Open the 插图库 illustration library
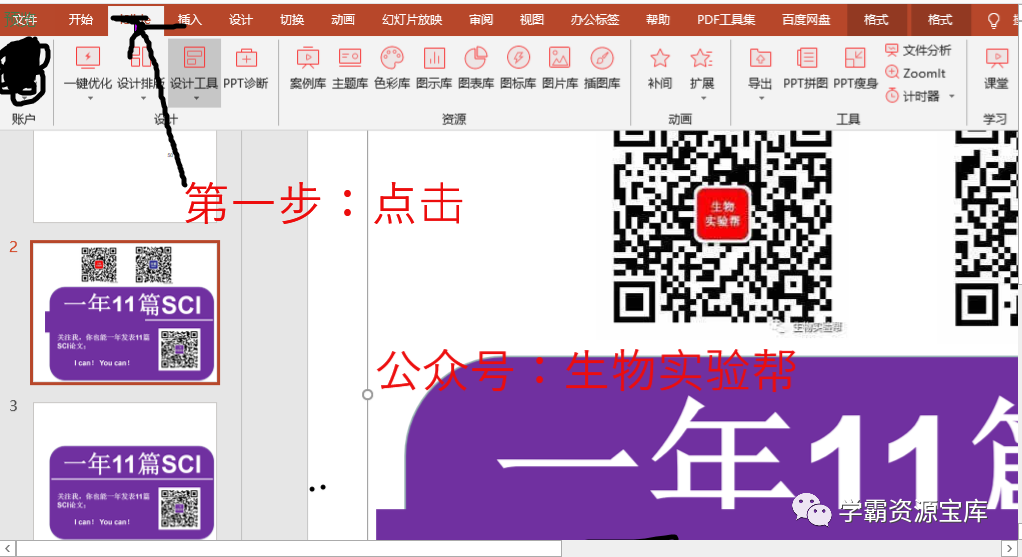Viewport: 1022px width, 557px height. pyautogui.click(x=602, y=68)
